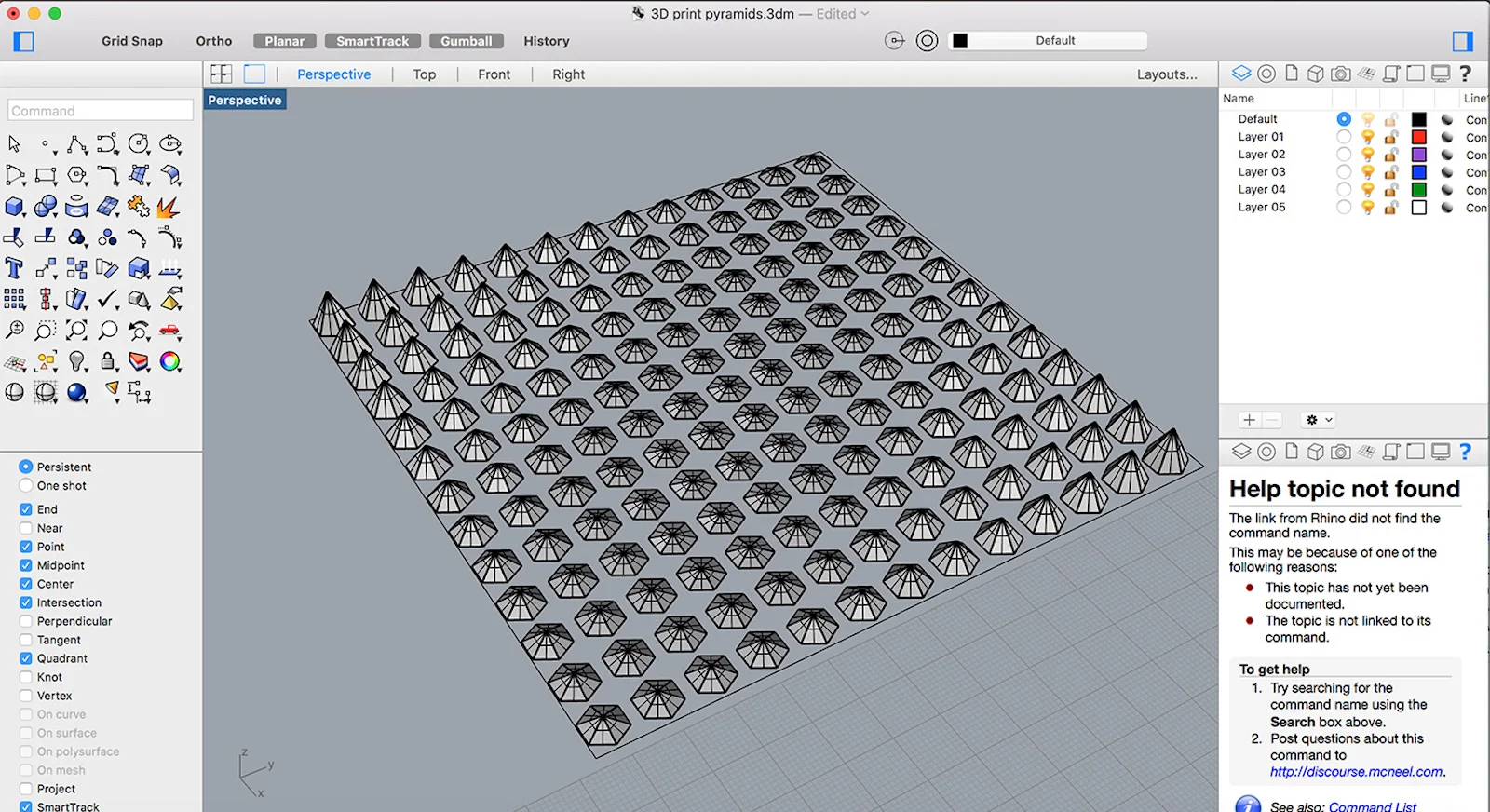The image size is (1490, 812).
Task: Select the Move tool
Action: pyautogui.click(x=45, y=269)
